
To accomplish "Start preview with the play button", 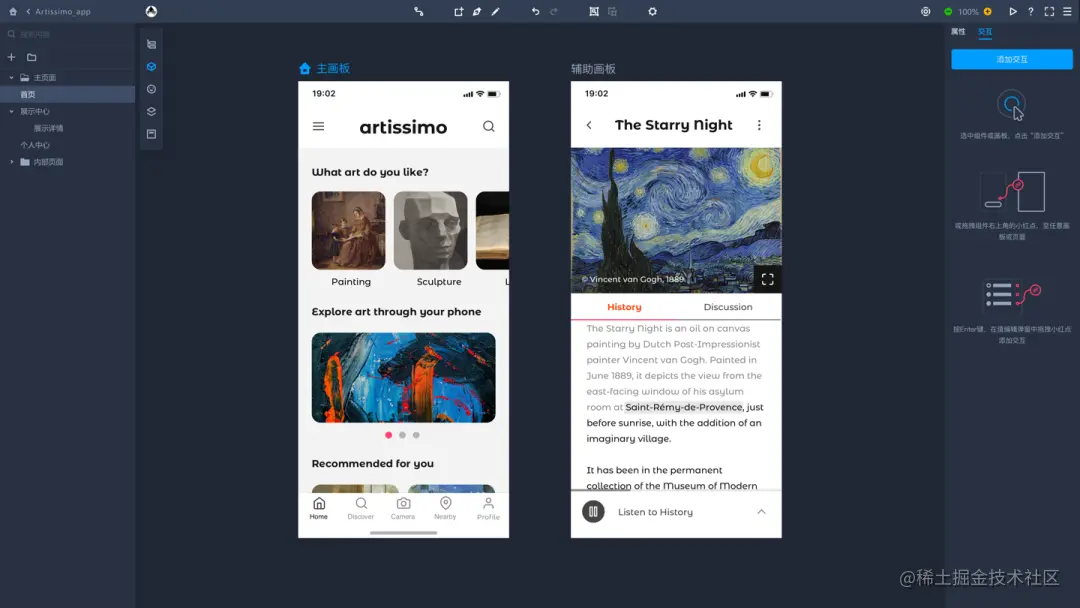I will [1012, 11].
